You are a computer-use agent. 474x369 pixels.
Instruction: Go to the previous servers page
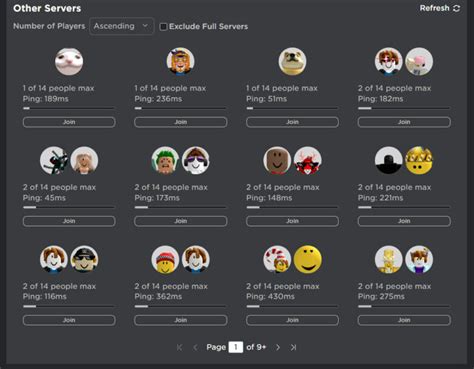196,347
